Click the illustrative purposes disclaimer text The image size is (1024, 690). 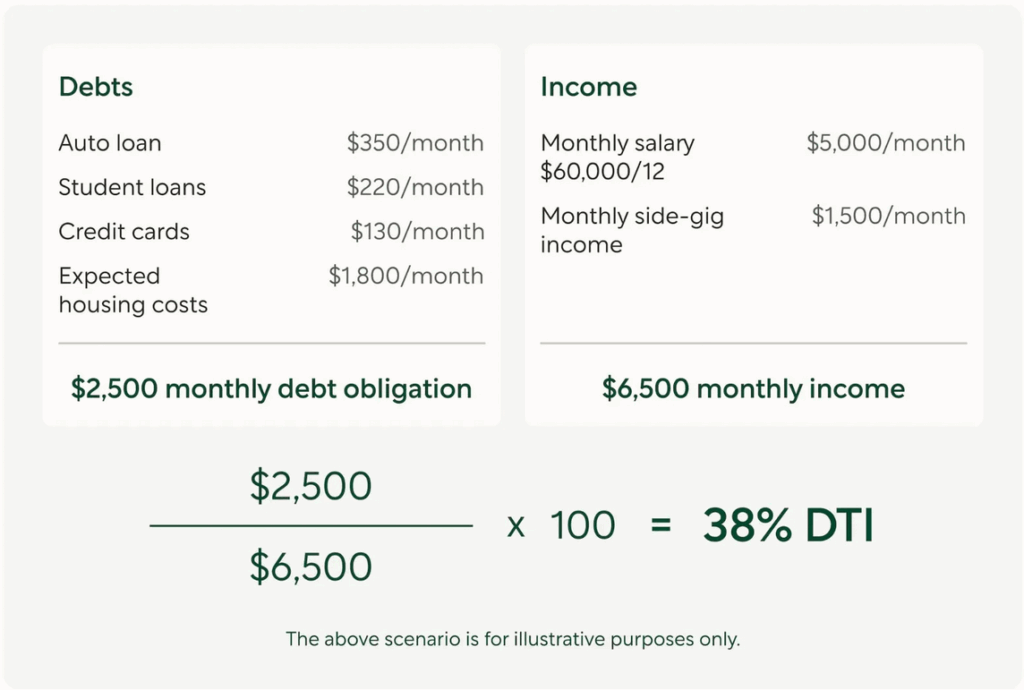[512, 639]
